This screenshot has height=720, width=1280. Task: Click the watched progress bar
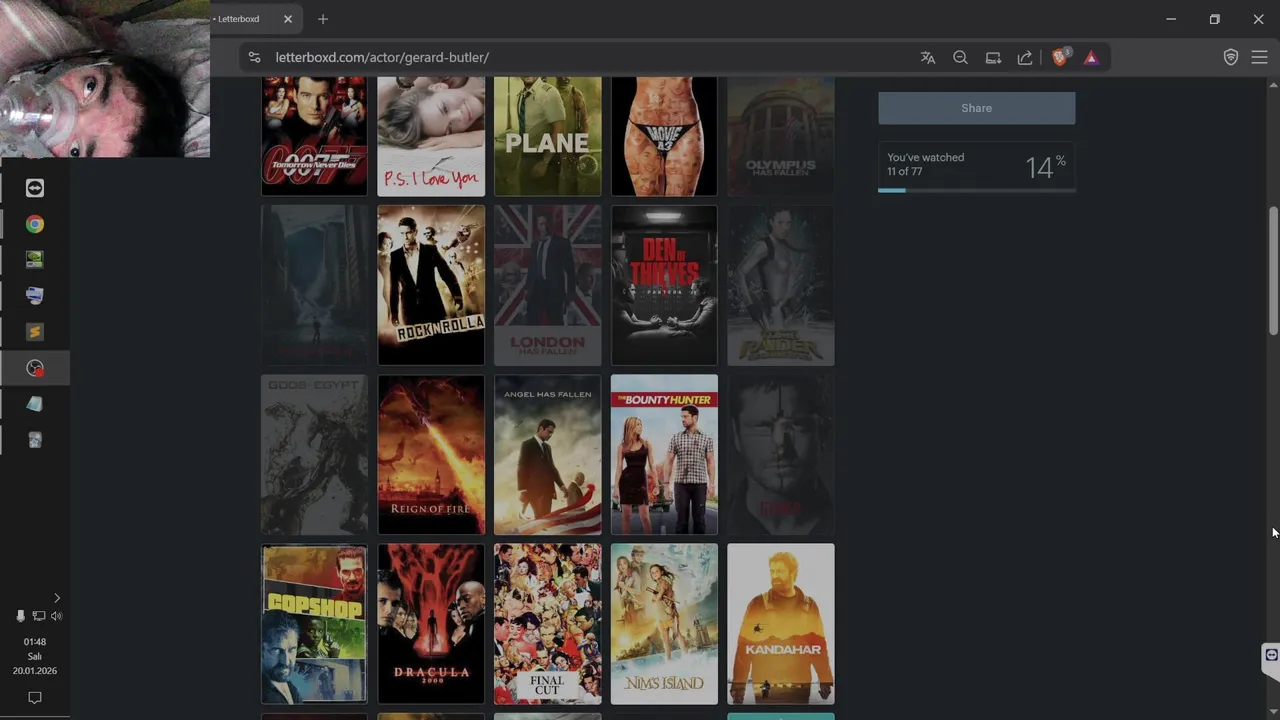tap(977, 190)
